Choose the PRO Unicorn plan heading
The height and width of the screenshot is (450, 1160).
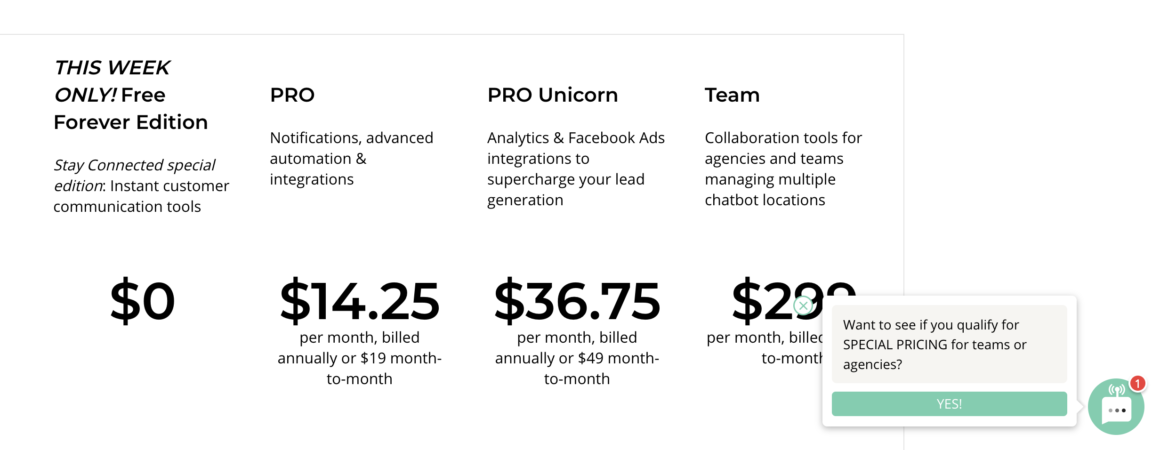pyautogui.click(x=552, y=95)
